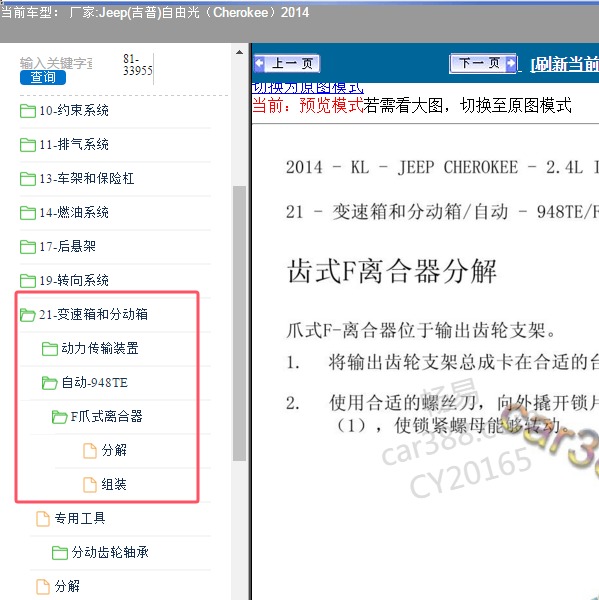This screenshot has width=599, height=600.
Task: Open 分动齿轮轴承 folder label
Action: click(110, 553)
